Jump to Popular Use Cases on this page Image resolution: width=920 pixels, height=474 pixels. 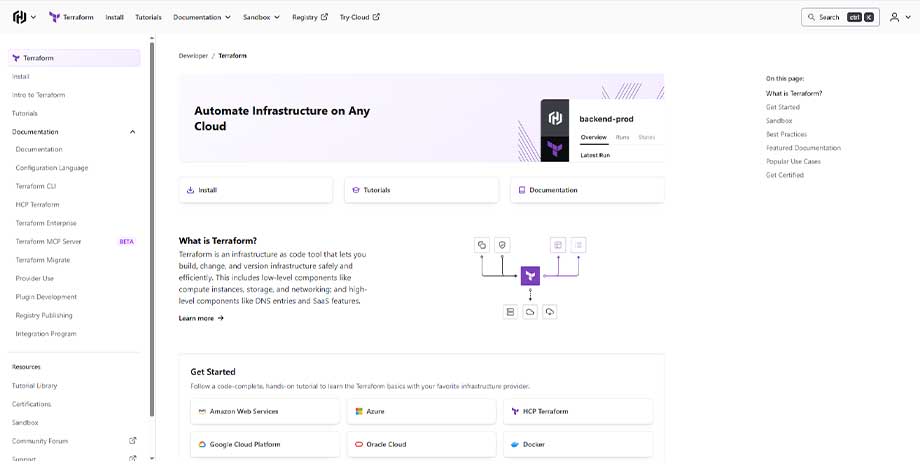[793, 161]
